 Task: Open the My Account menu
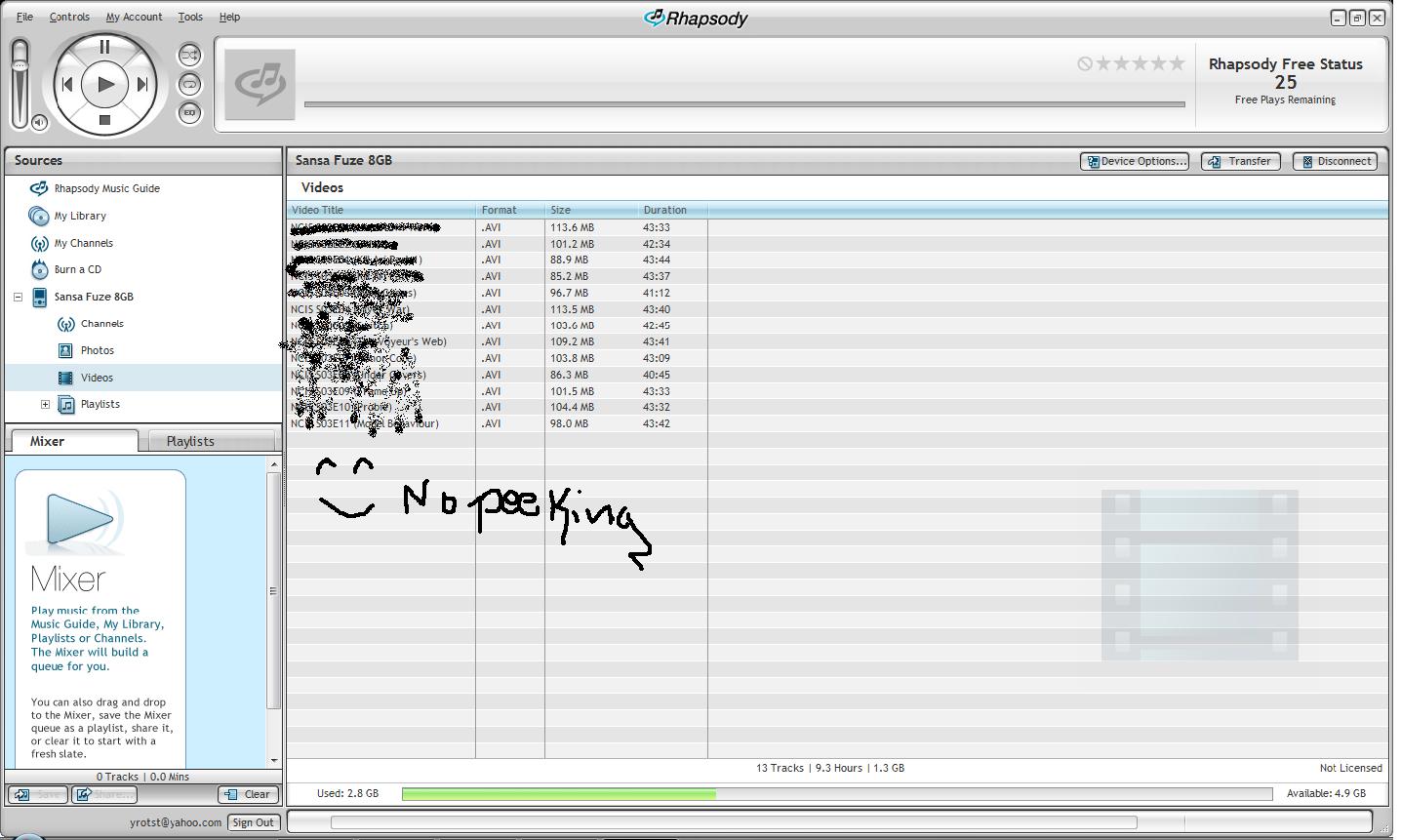(x=134, y=17)
